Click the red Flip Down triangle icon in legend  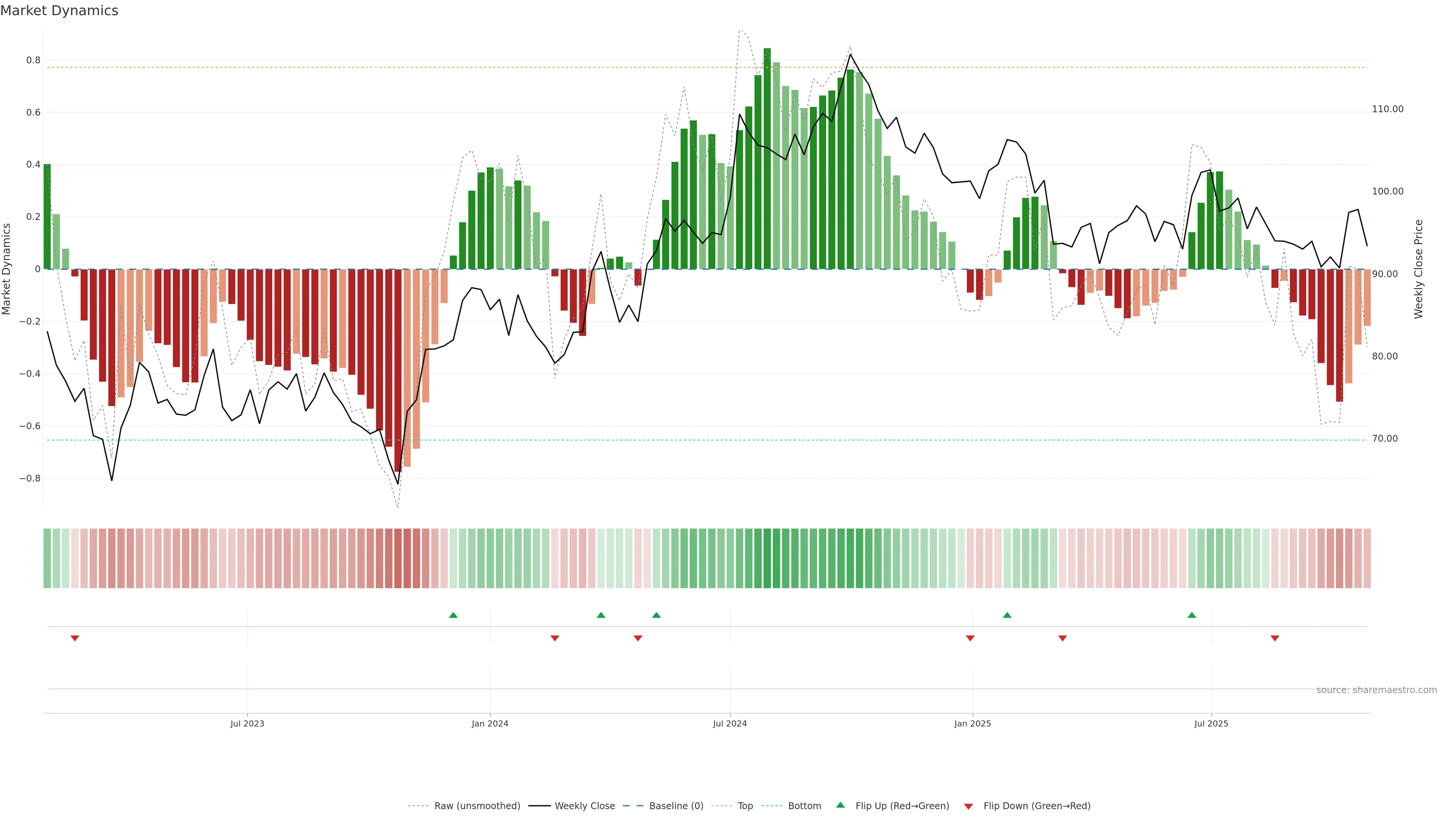968,806
